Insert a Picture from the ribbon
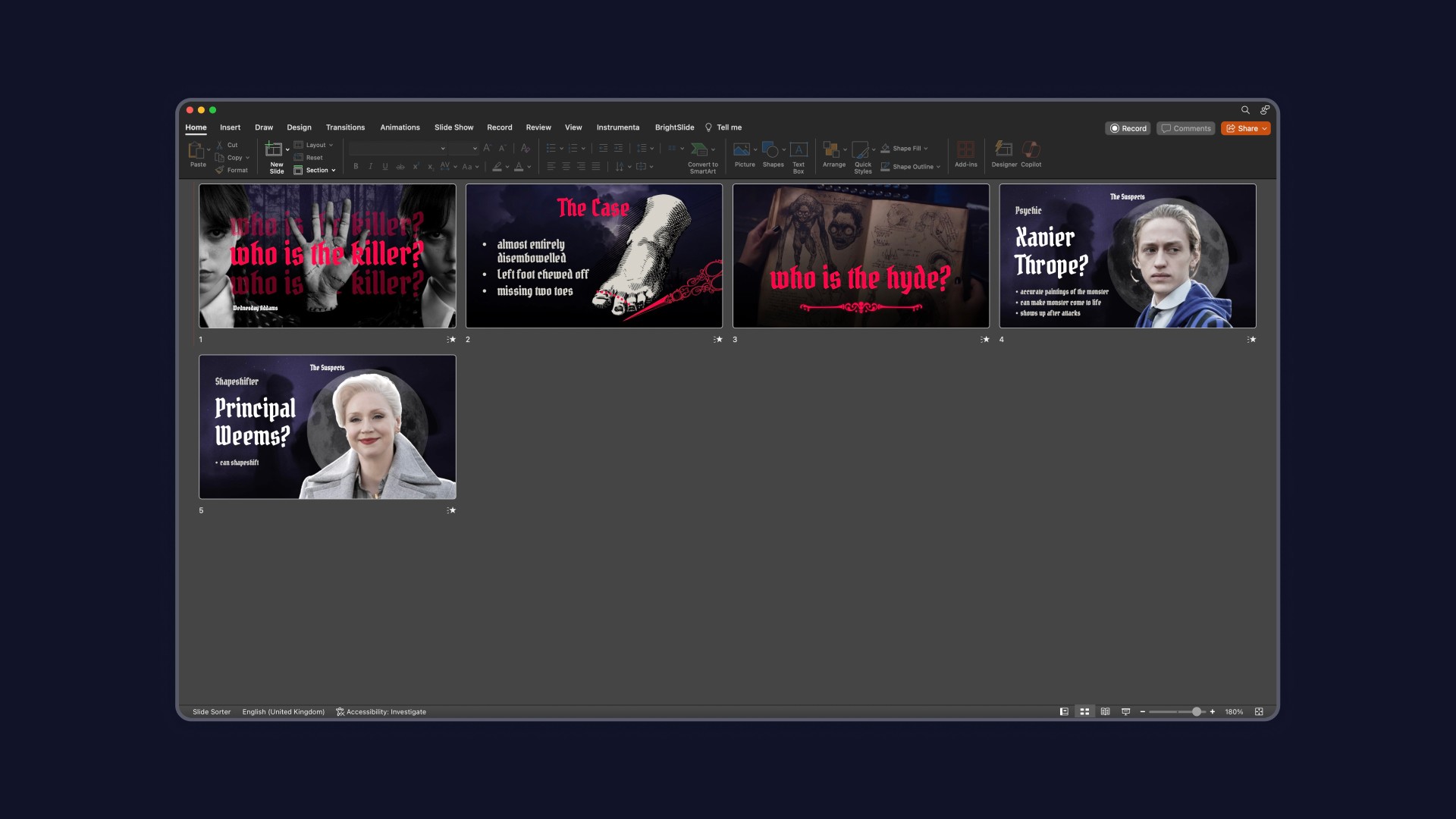This screenshot has height=819, width=1456. 743,151
